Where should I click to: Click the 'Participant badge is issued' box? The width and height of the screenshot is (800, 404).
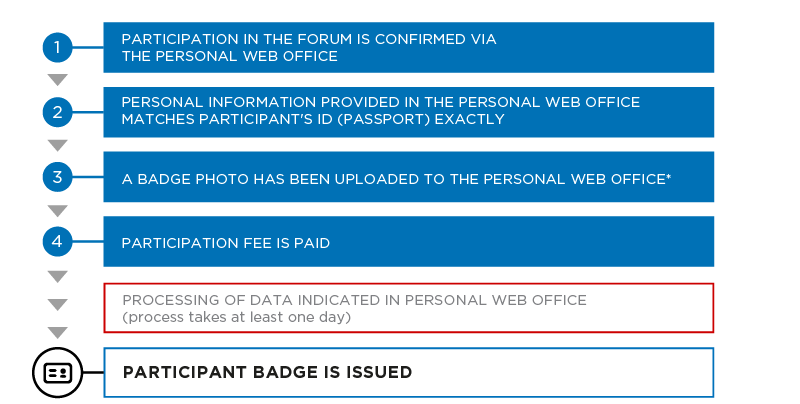pos(409,373)
